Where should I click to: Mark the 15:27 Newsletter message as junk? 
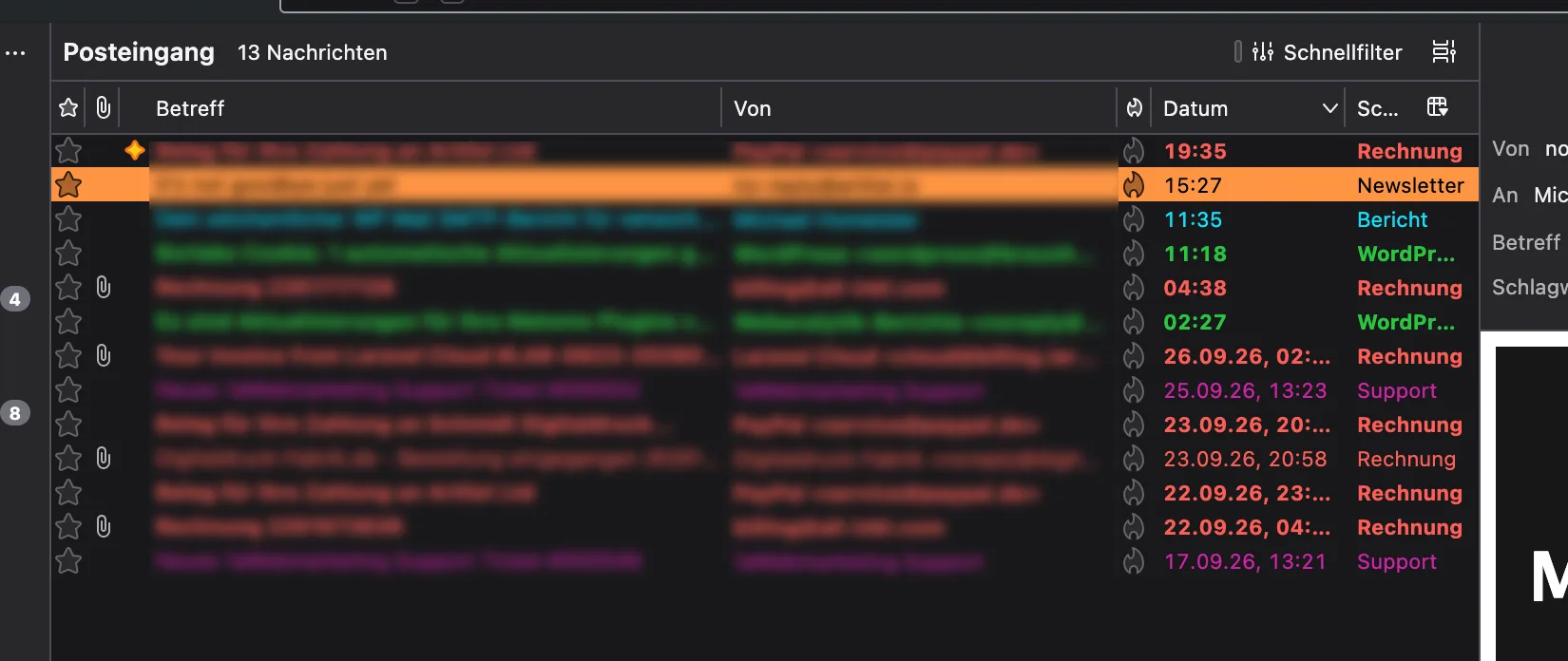tap(1134, 185)
